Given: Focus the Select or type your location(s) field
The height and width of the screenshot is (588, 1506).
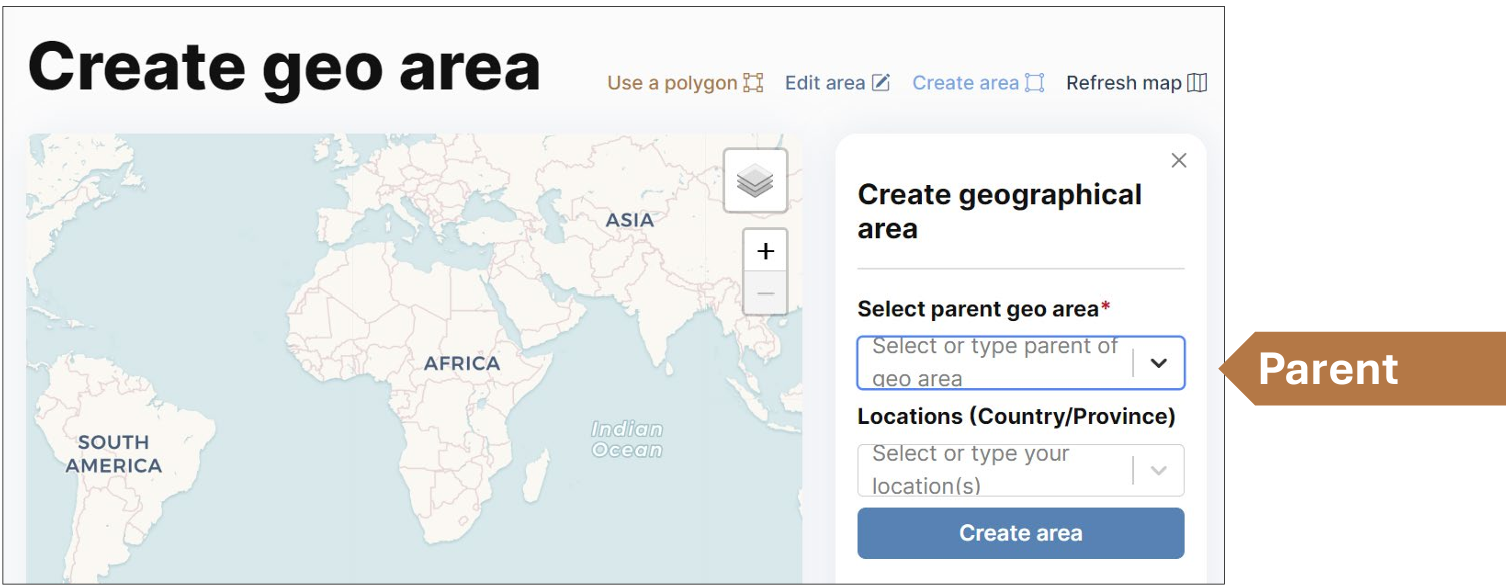Looking at the screenshot, I should click(x=994, y=470).
